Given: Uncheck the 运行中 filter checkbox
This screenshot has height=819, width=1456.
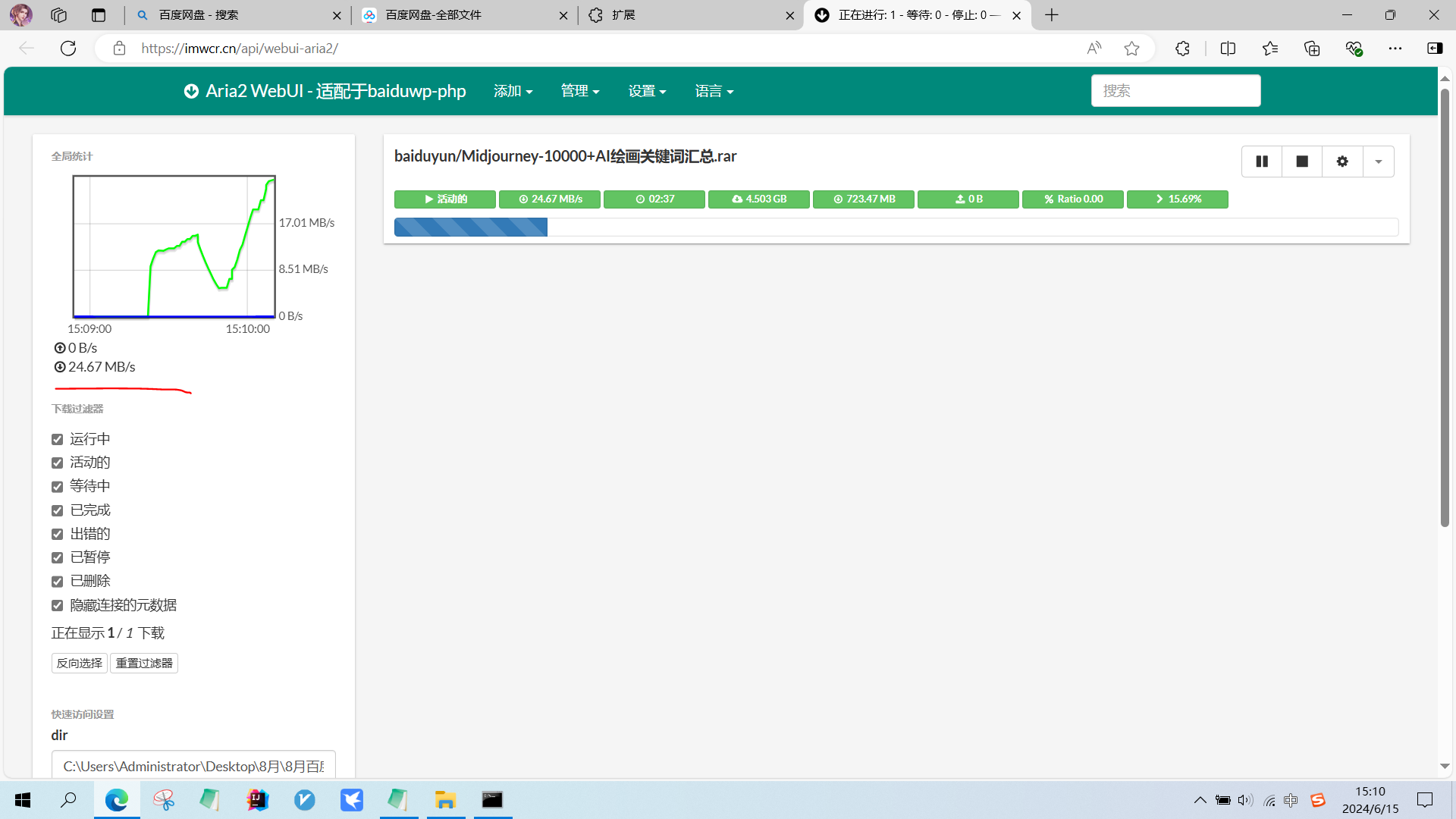Looking at the screenshot, I should (x=58, y=440).
